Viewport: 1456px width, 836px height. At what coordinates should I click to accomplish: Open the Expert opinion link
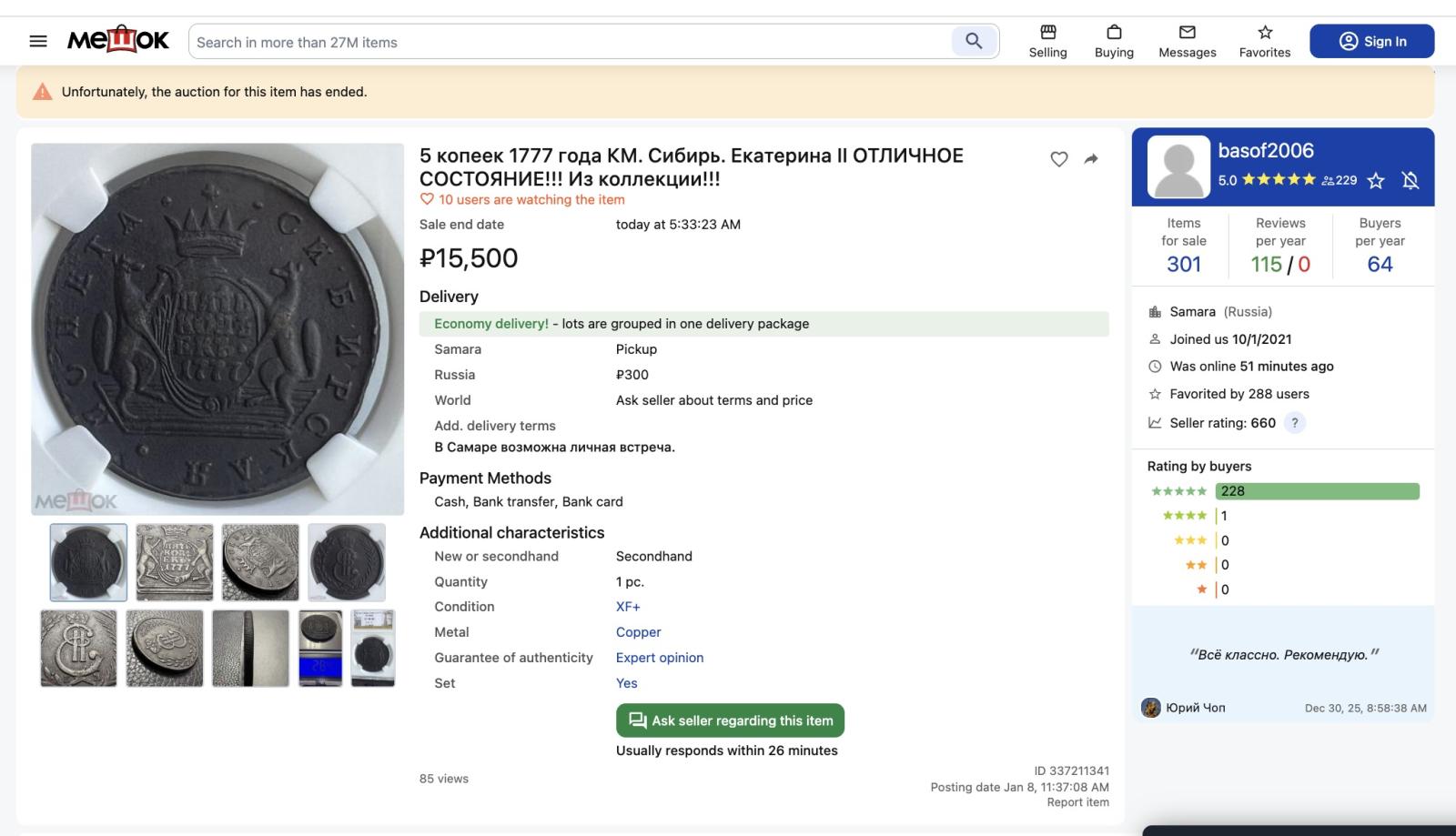pos(659,658)
